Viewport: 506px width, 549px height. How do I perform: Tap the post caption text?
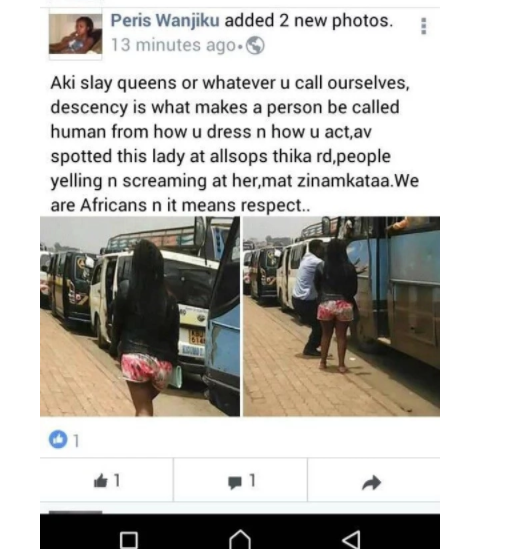click(230, 144)
